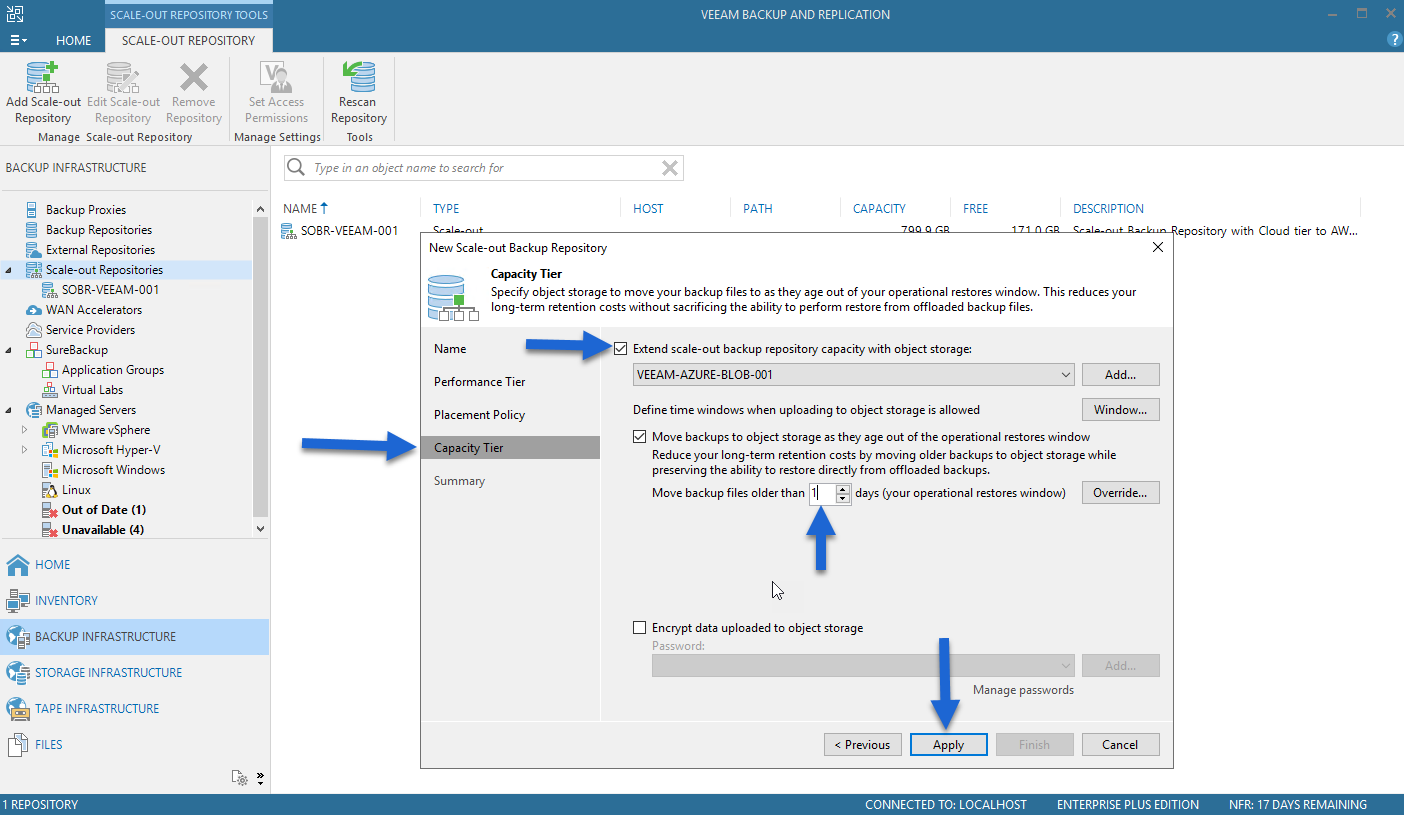Click the days value input field
This screenshot has width=1404, height=815.
tap(822, 493)
